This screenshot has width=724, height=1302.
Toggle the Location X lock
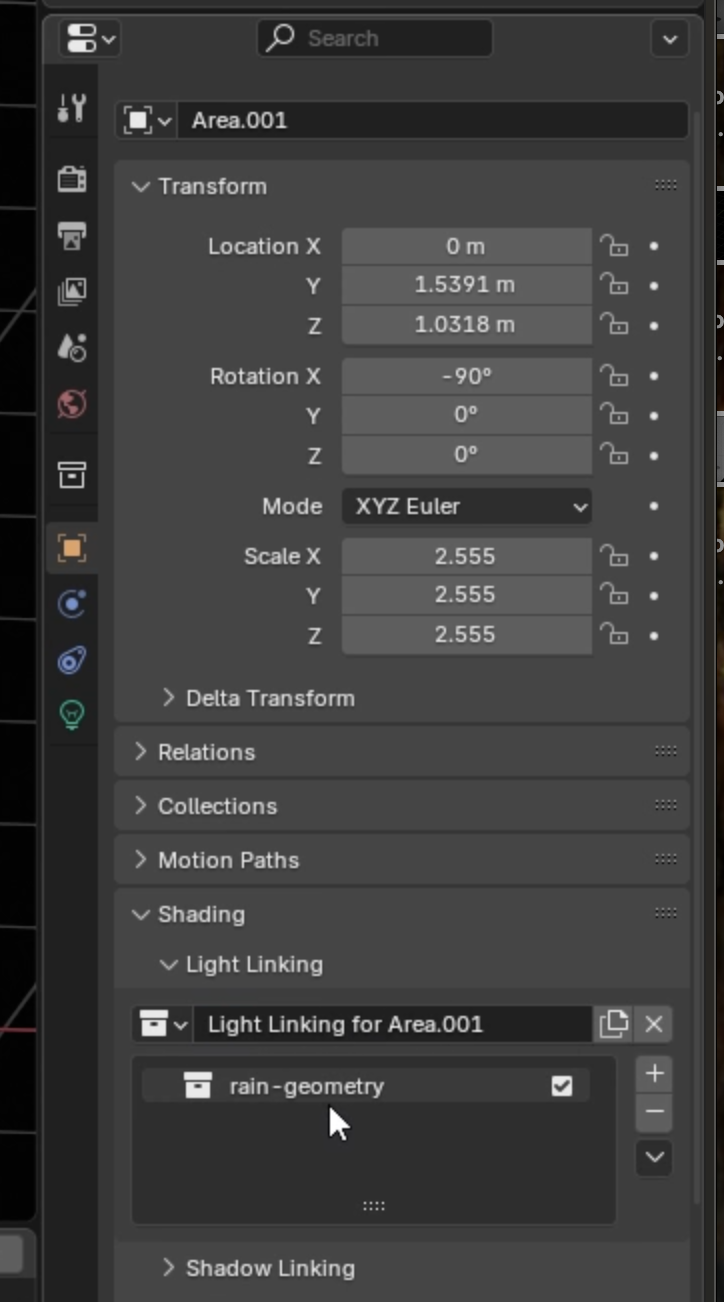coord(614,246)
